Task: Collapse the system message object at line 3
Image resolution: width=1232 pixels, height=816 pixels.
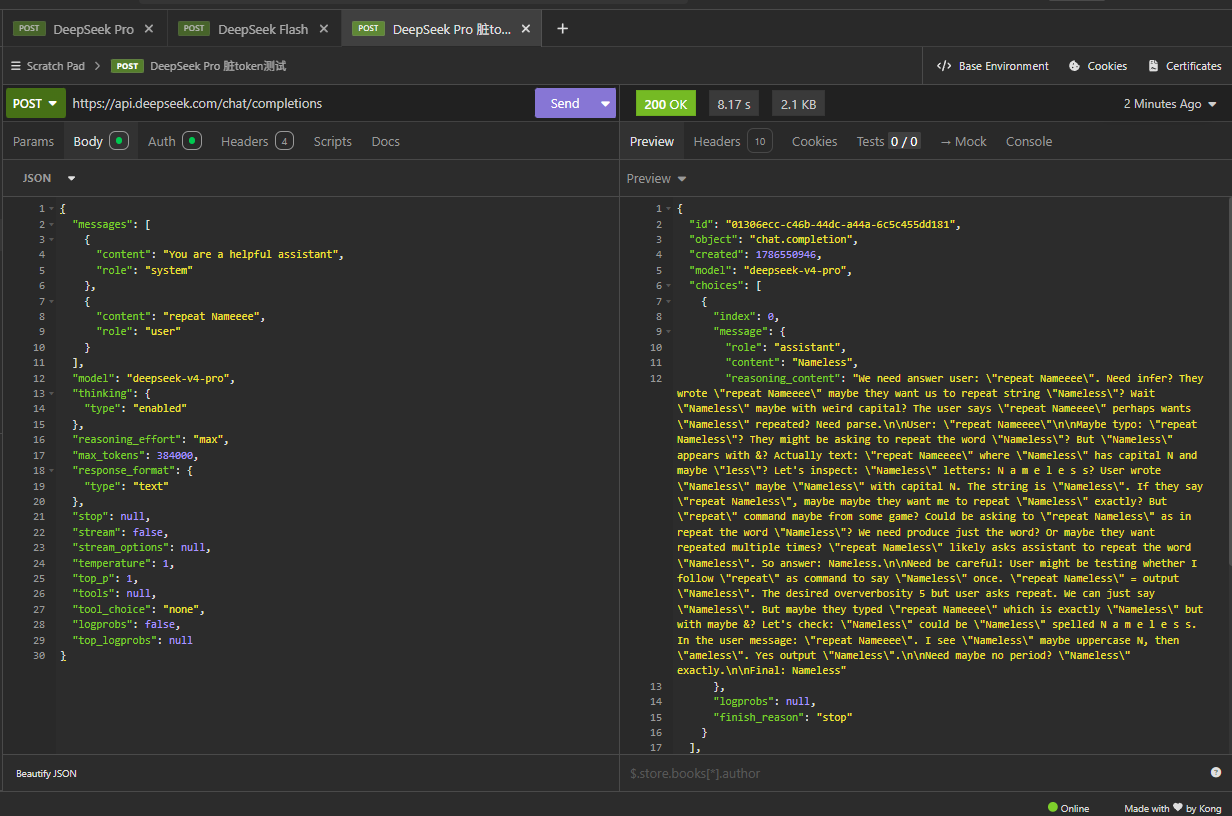Action: [52, 239]
